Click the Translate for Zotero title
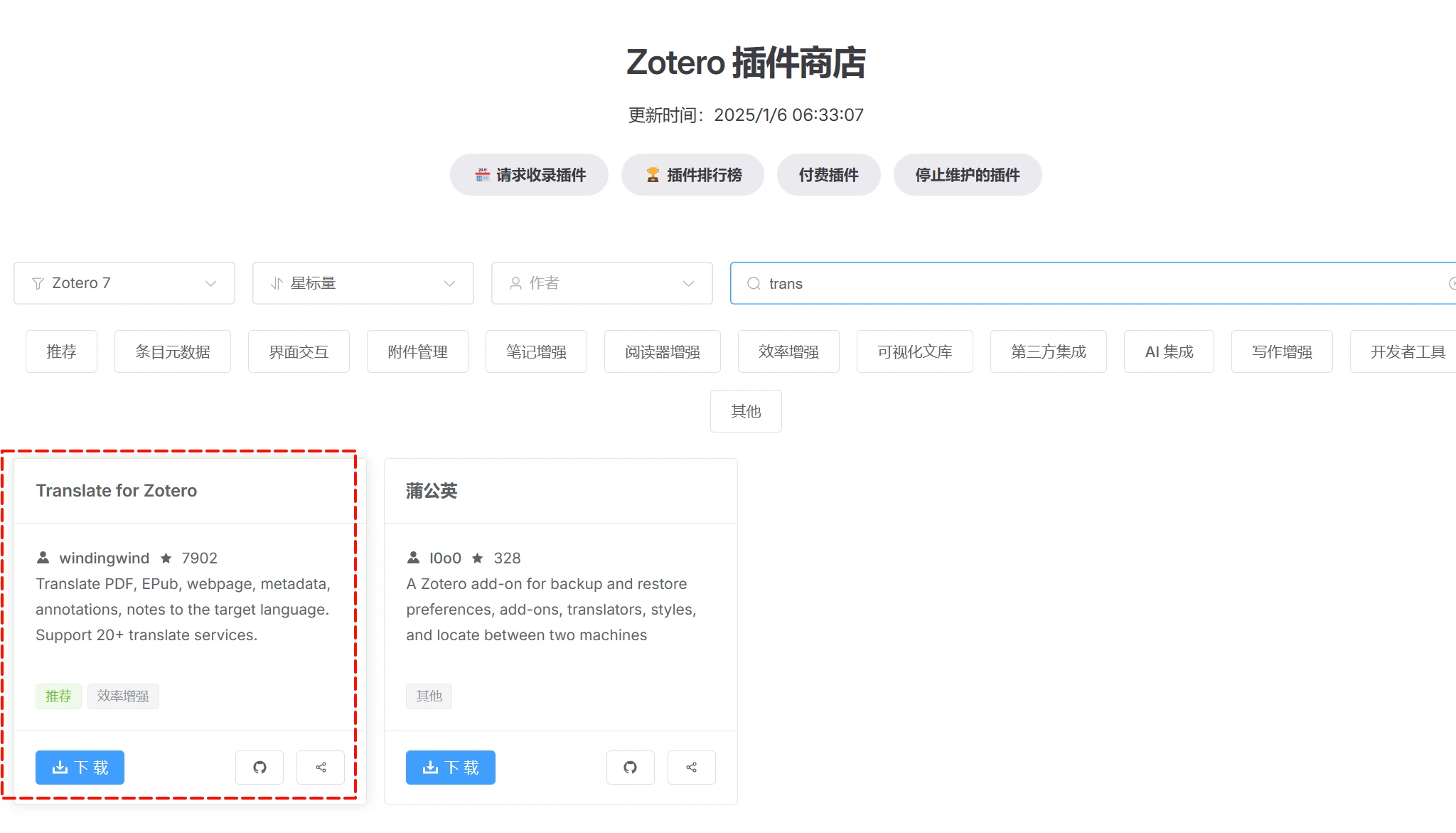Screen dimensions: 1456x833 117,491
